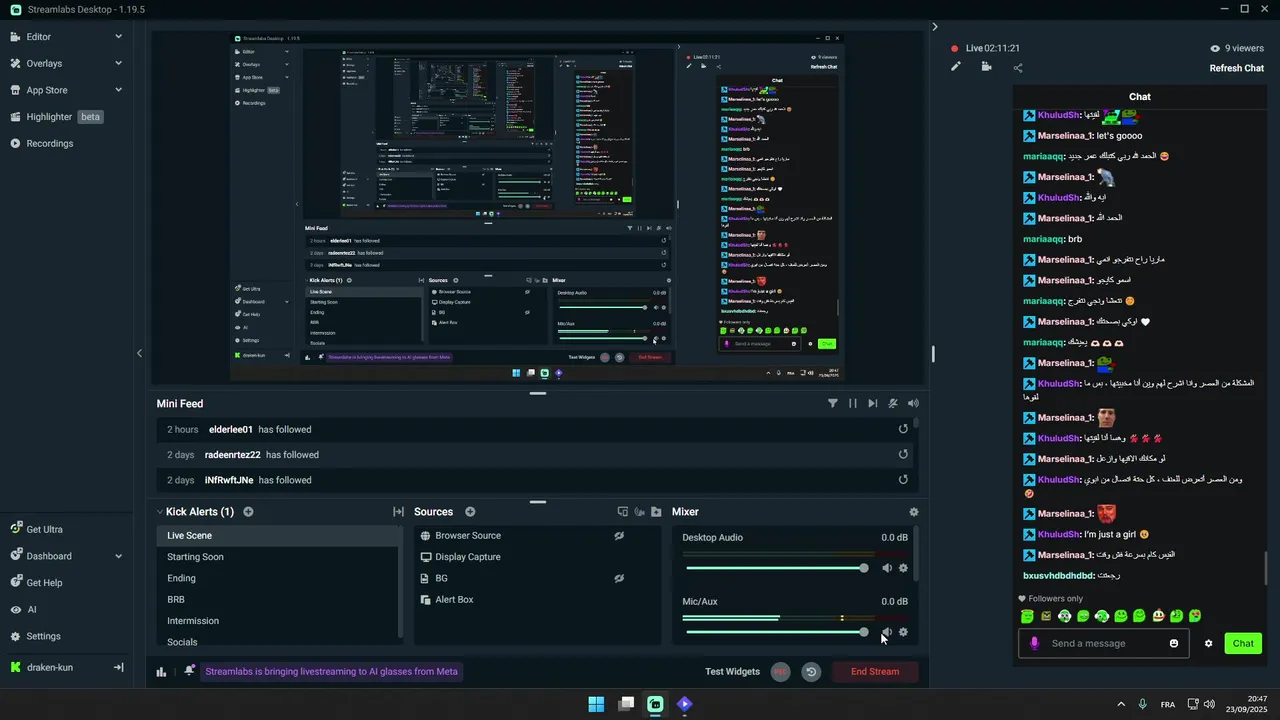This screenshot has width=1280, height=720.
Task: Open the Mixer advanced settings gear
Action: point(913,512)
